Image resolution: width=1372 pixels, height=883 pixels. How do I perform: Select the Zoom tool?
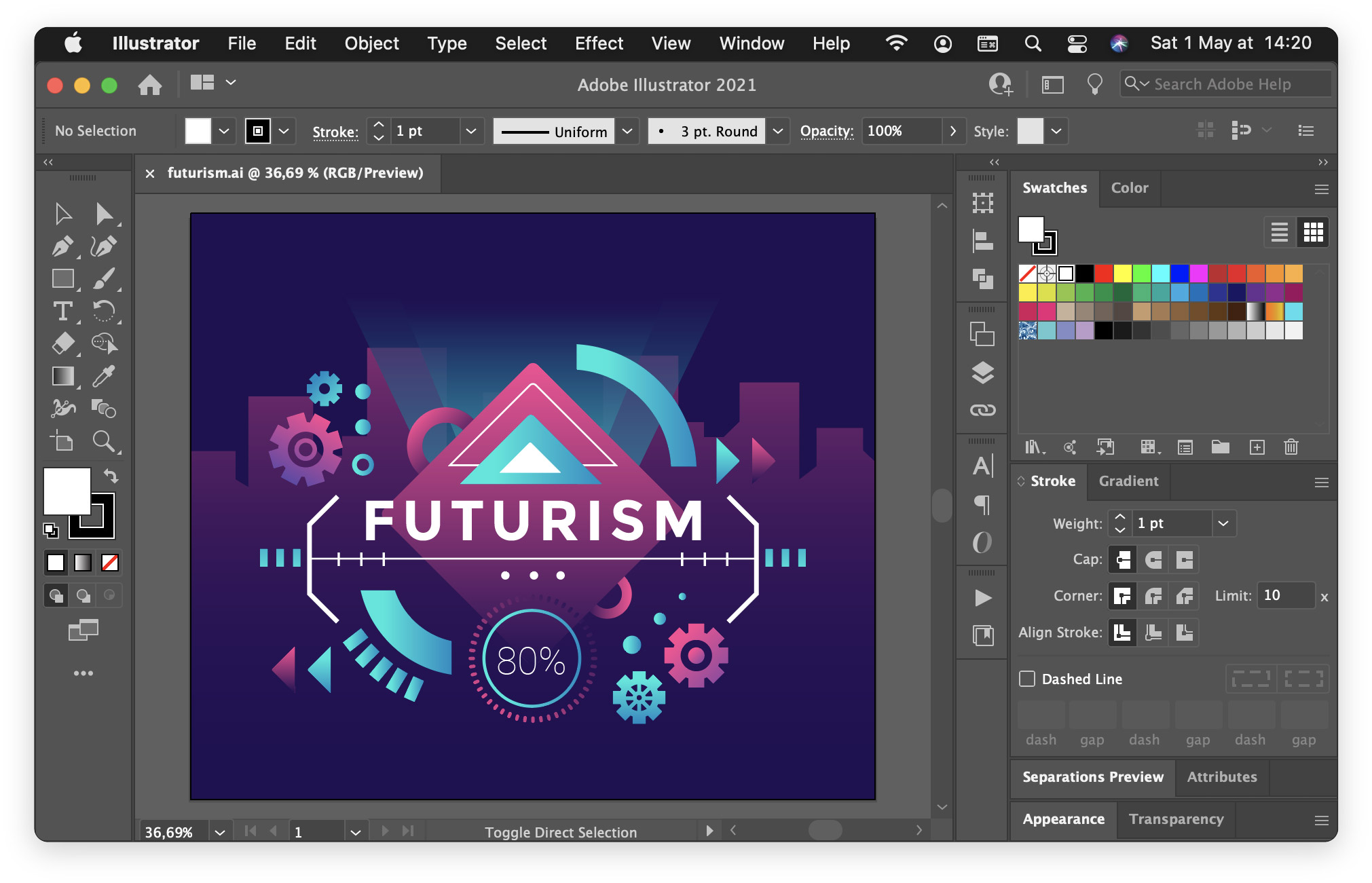tap(104, 441)
